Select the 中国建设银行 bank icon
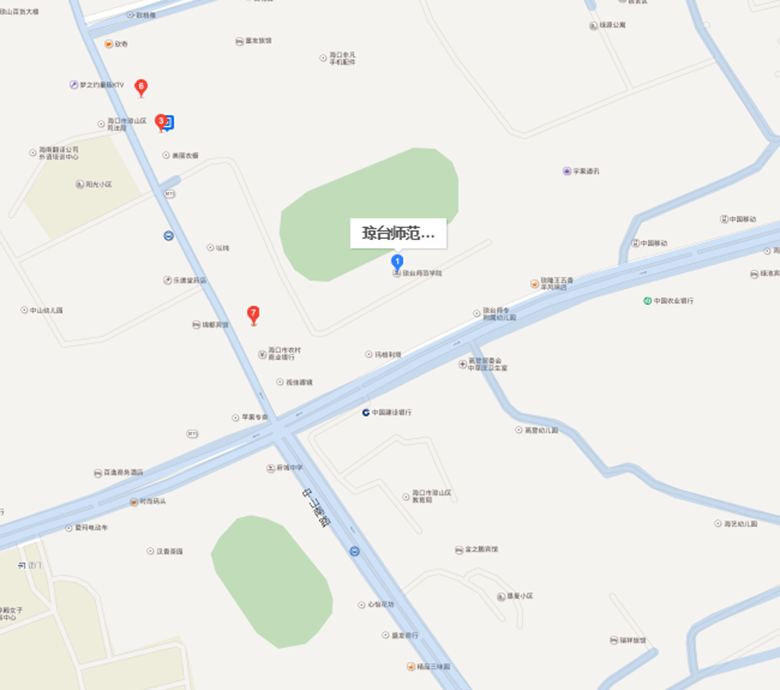The image size is (780, 690). 366,412
